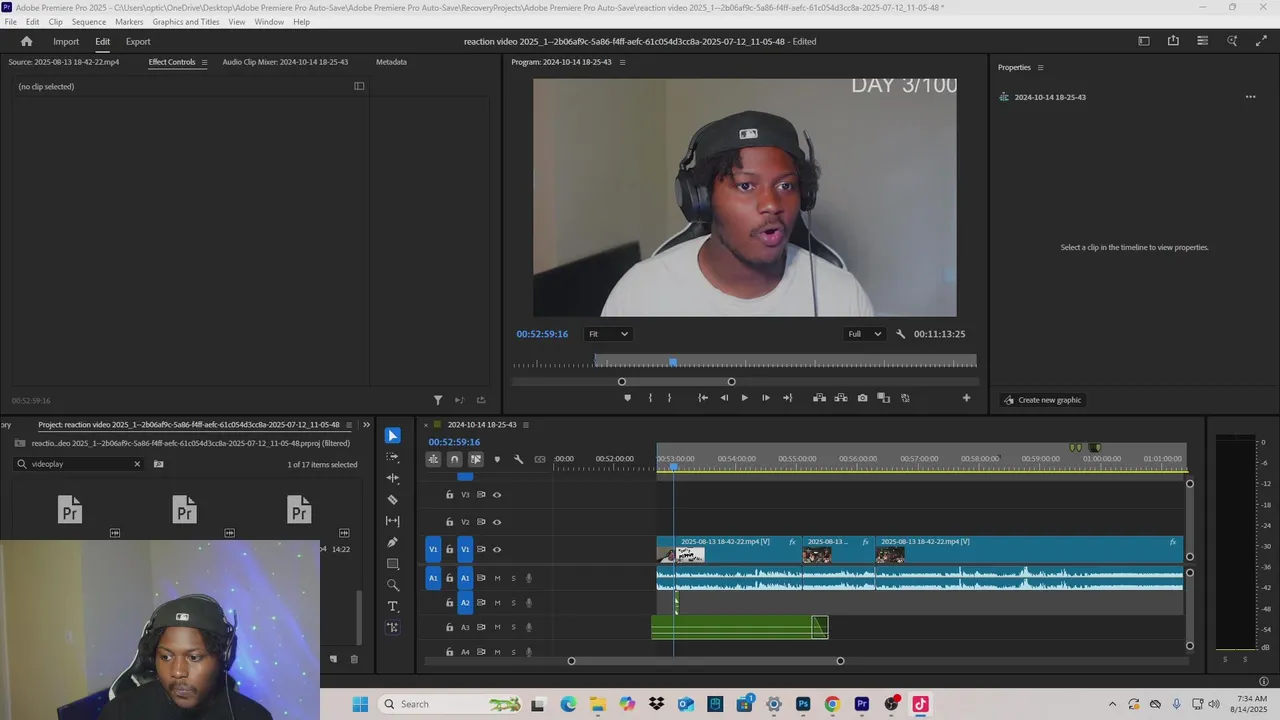Hide the V2 track output eye
The height and width of the screenshot is (720, 1280).
click(x=497, y=522)
